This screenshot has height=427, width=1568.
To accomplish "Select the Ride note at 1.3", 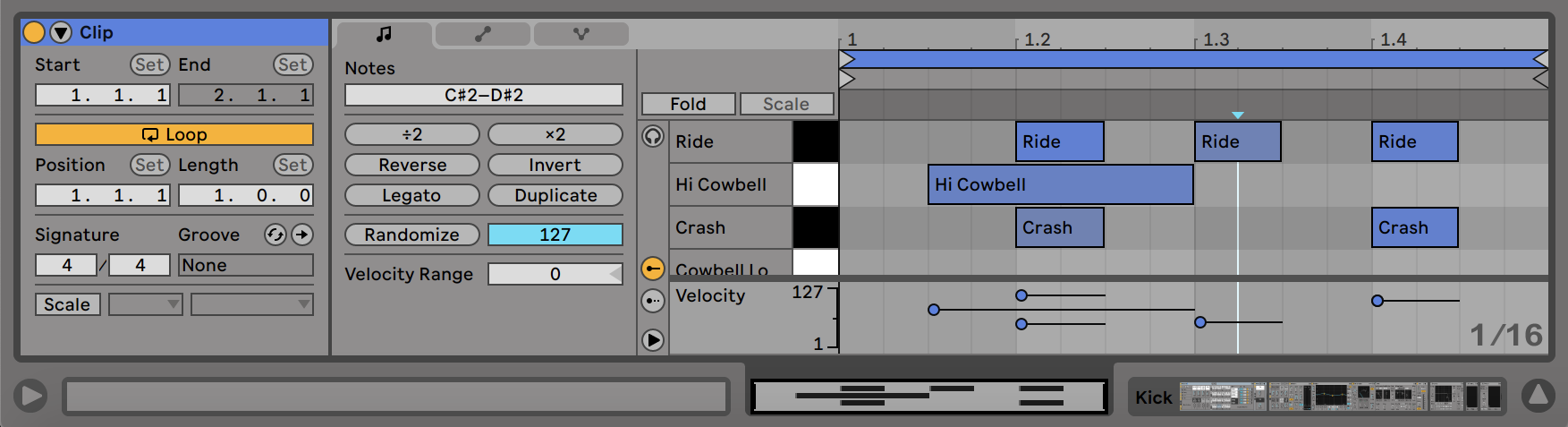I will click(1238, 141).
